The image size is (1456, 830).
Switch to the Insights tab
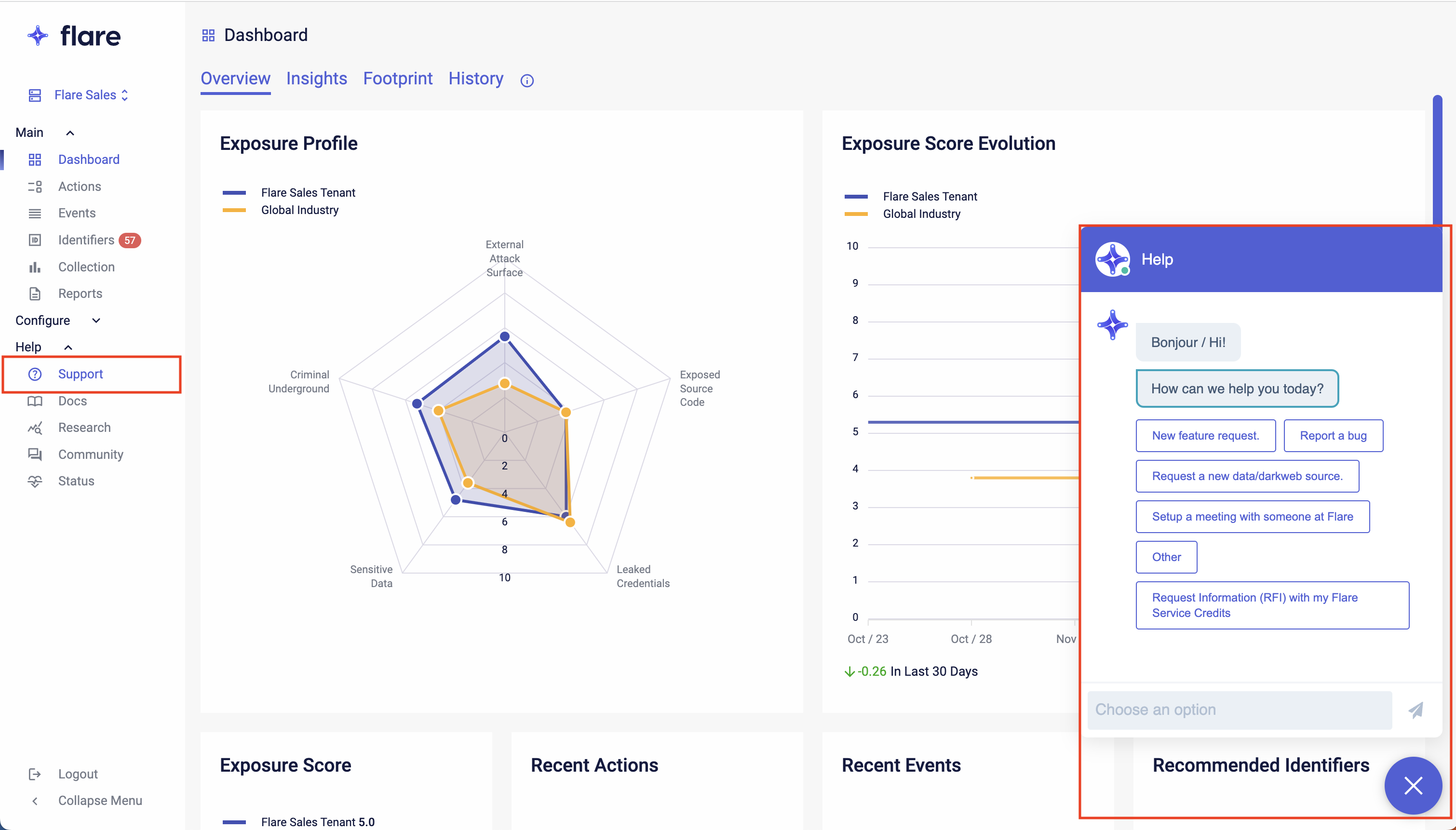click(316, 79)
